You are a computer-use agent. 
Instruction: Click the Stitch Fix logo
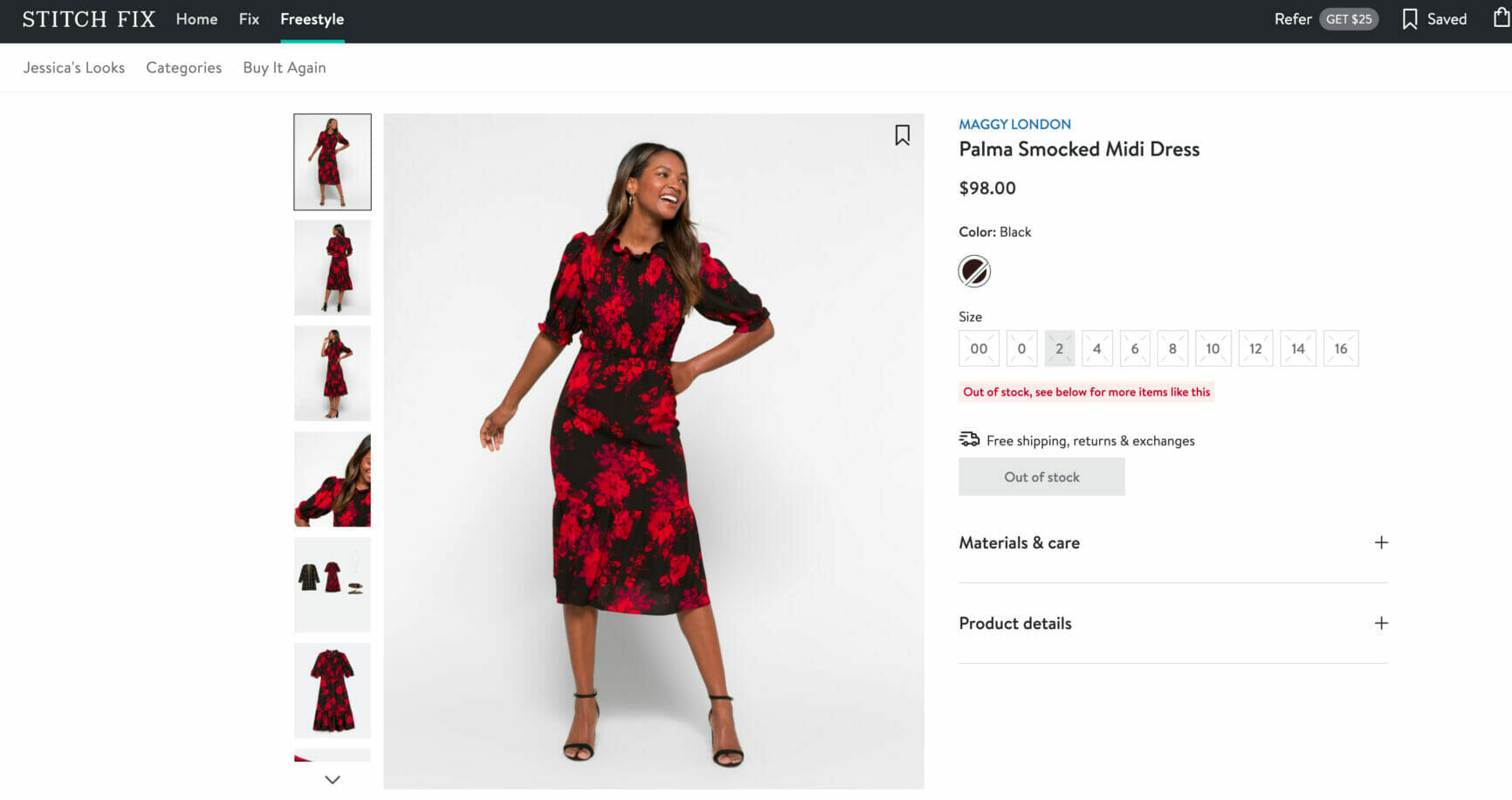[x=88, y=19]
